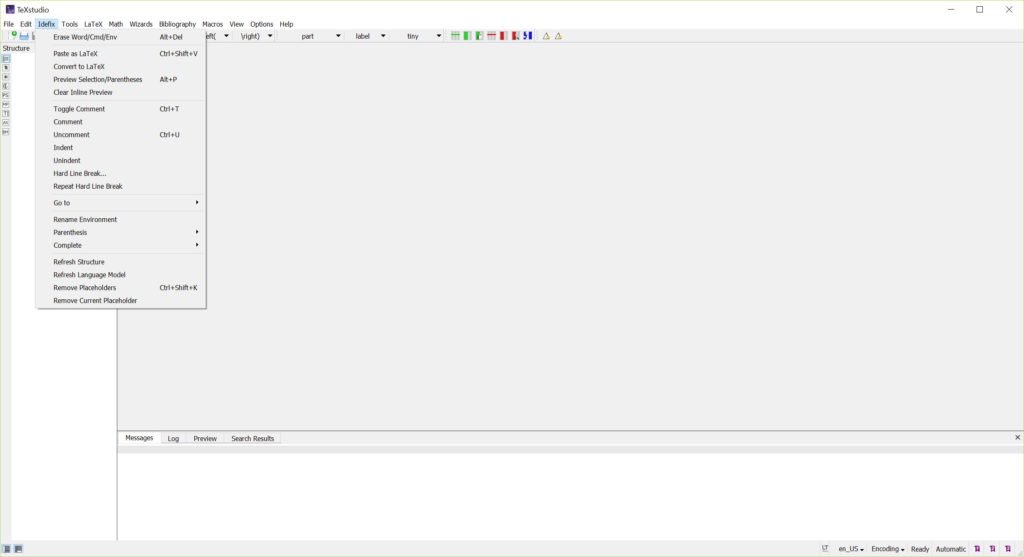Open the Edit menu
This screenshot has height=557, width=1024.
pos(25,24)
